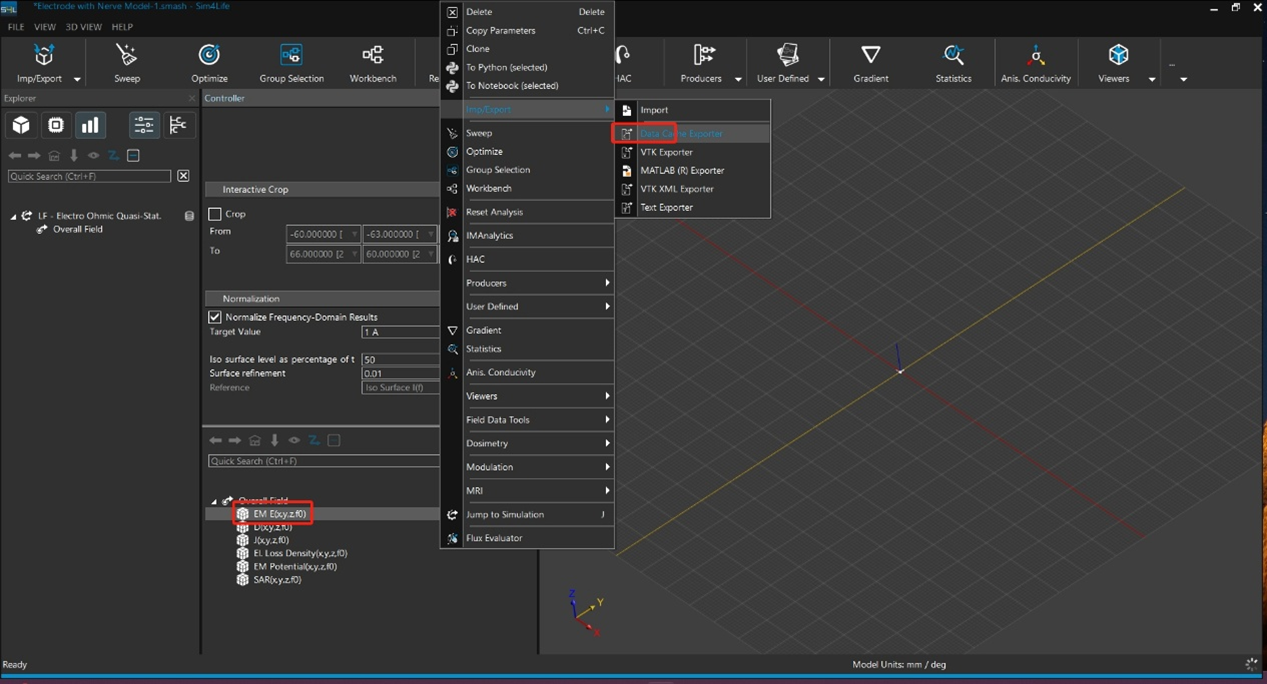The image size is (1267, 684).
Task: Clear the Explorer quick search box
Action: (183, 176)
